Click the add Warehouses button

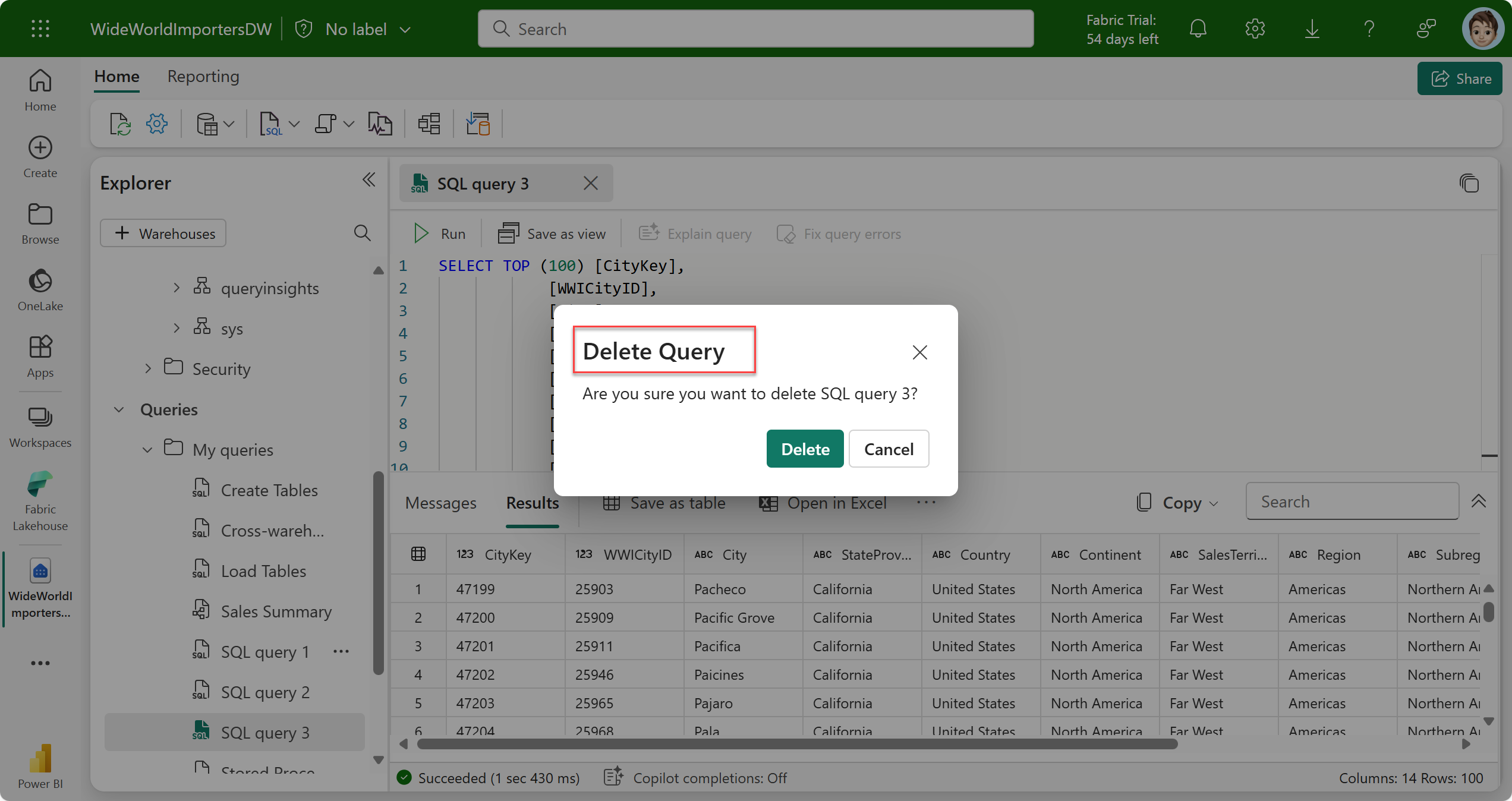pos(163,233)
